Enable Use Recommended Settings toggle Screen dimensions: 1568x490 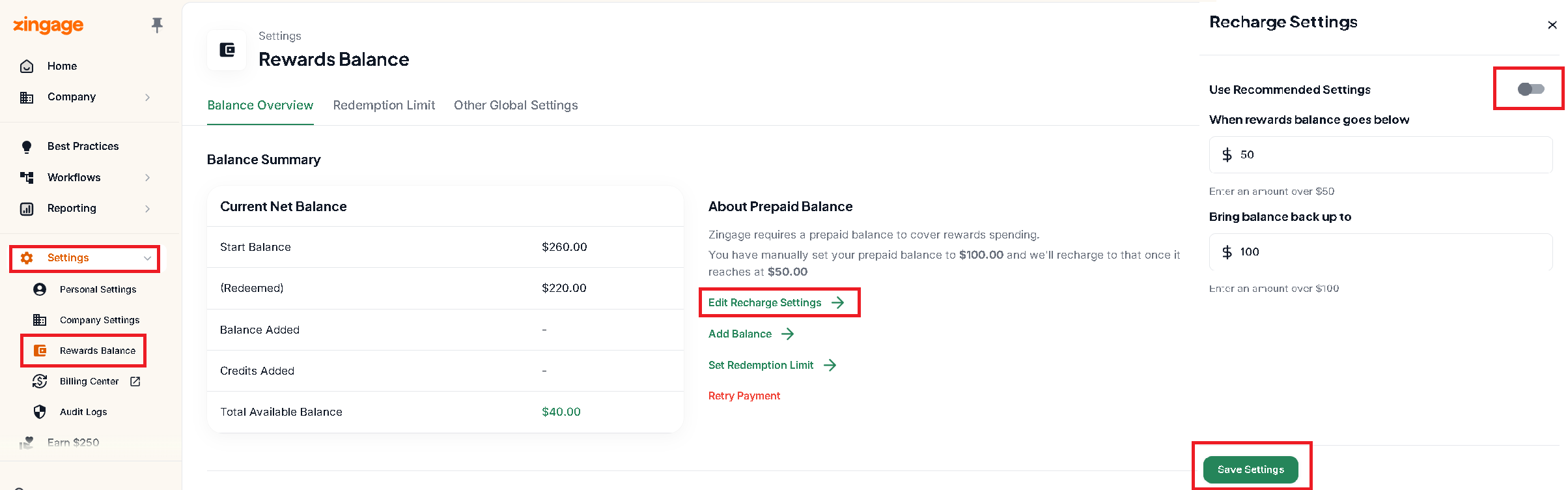click(x=1530, y=89)
